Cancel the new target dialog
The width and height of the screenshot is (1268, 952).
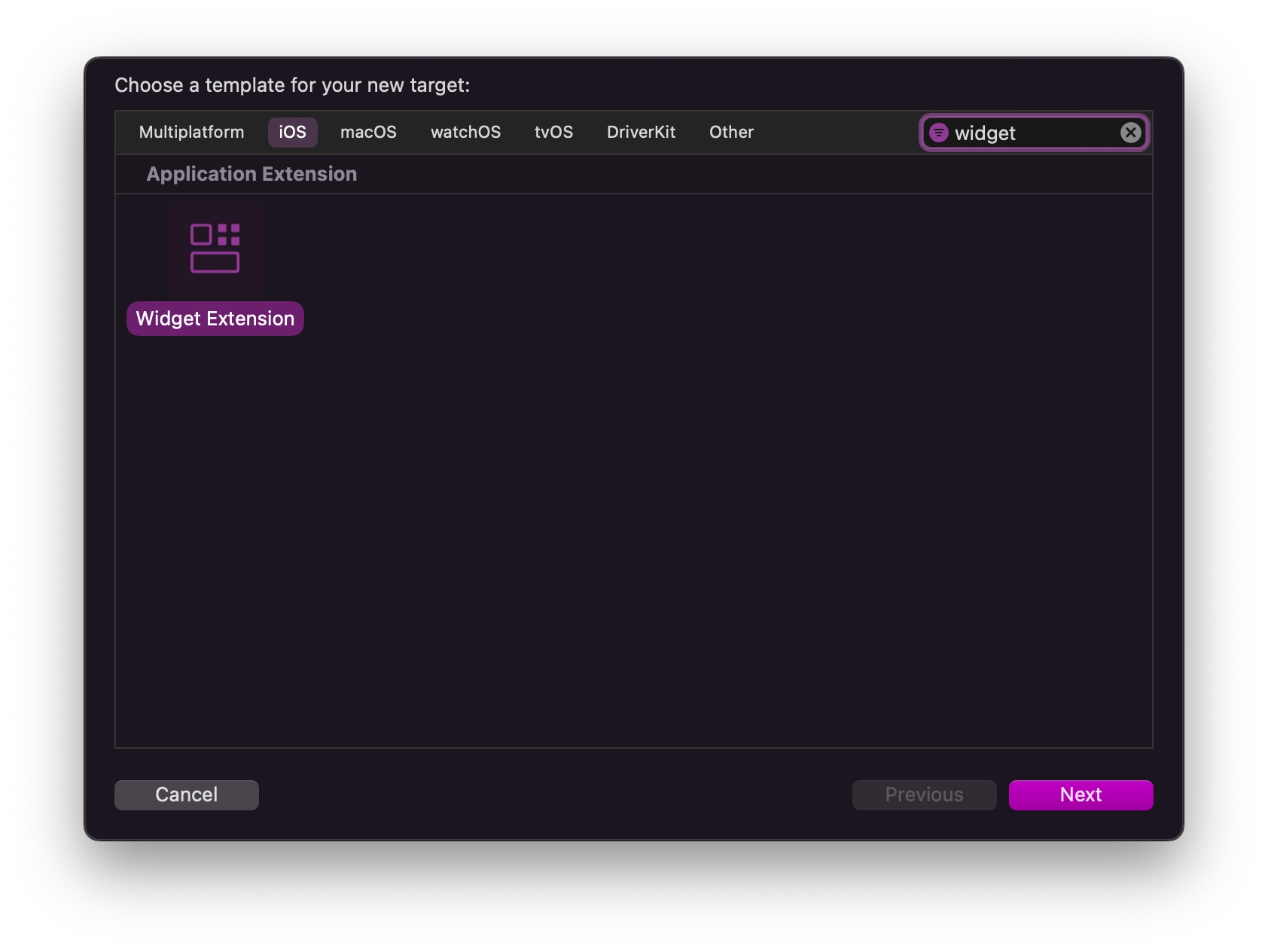click(x=186, y=795)
